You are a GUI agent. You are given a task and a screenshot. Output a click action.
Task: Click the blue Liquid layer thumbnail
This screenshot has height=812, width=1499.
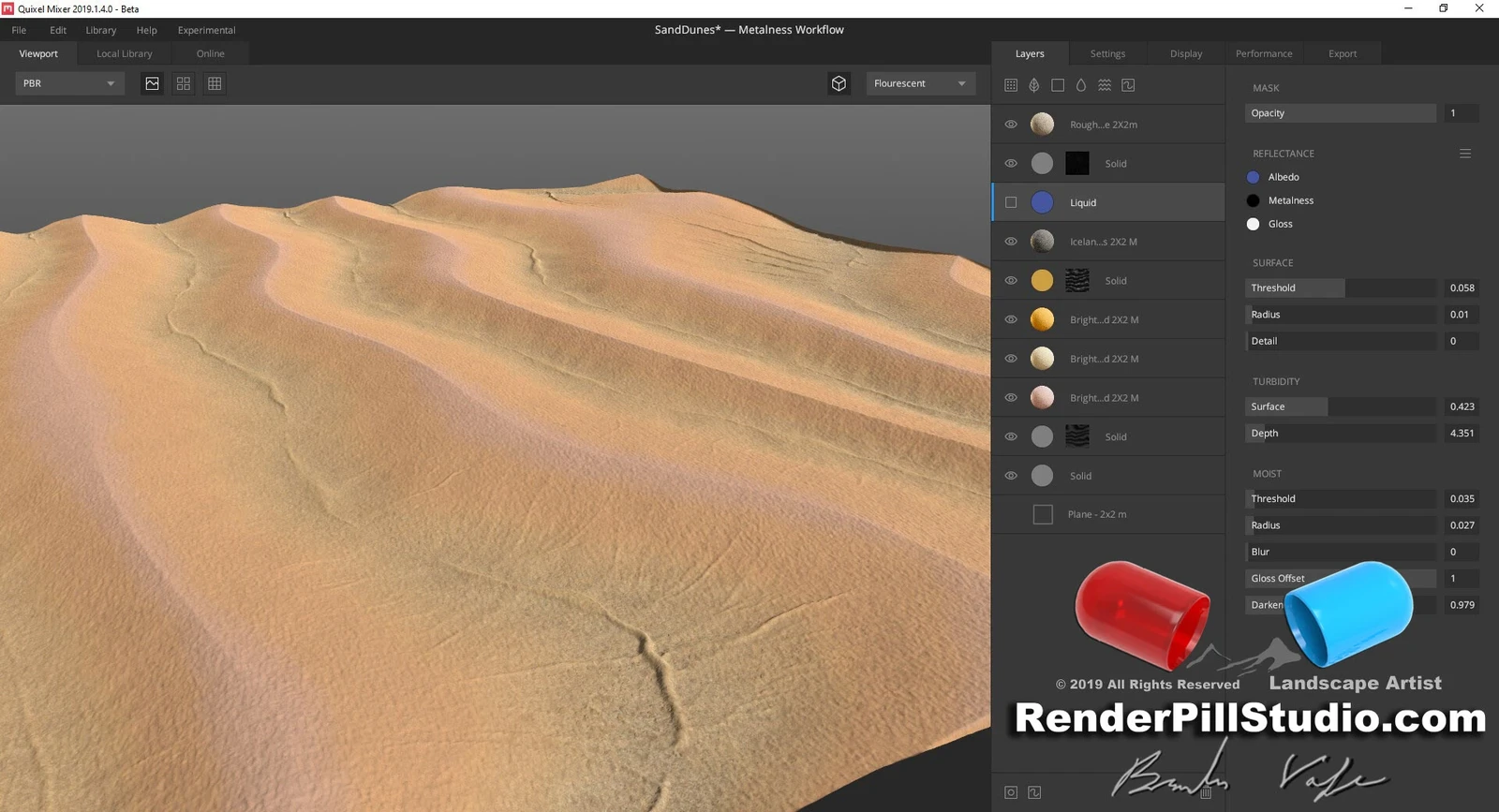(1042, 202)
